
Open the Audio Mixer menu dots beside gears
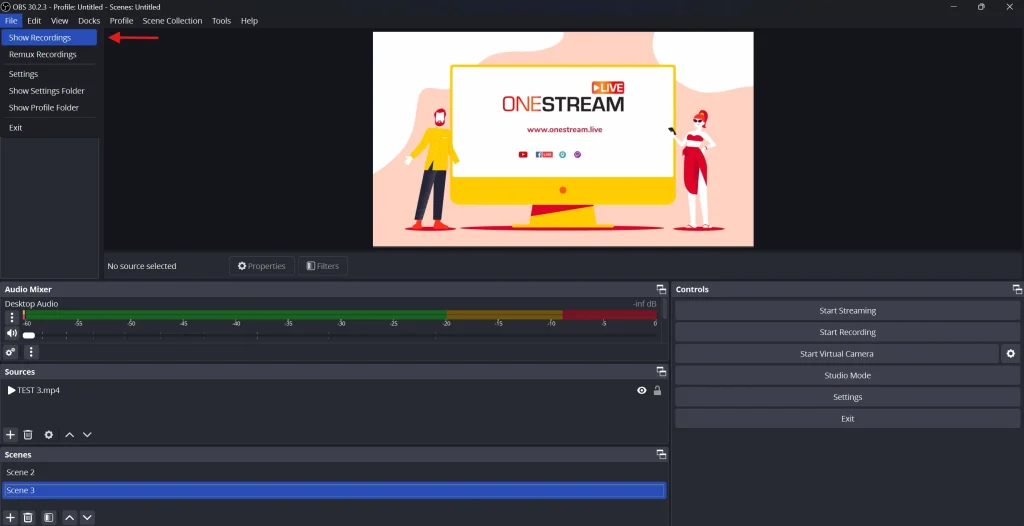pos(31,352)
